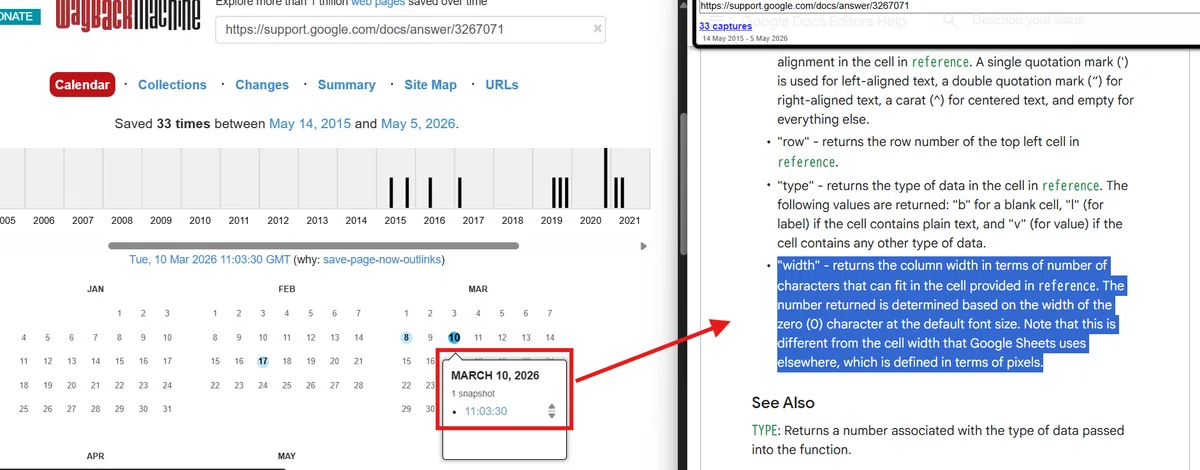Click the 'MARCH 10, 2026' popup heading
1200x470 pixels.
click(x=496, y=375)
